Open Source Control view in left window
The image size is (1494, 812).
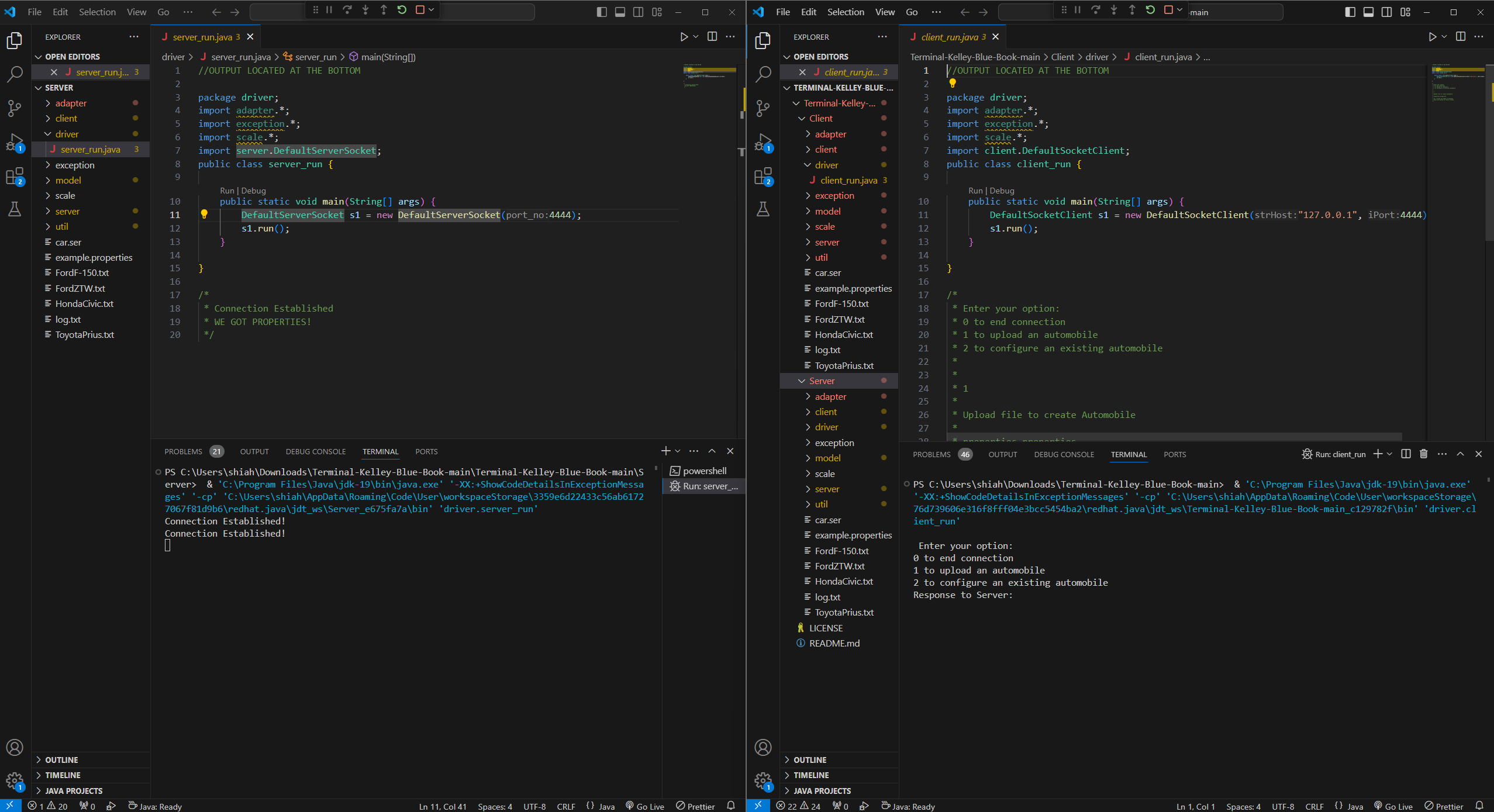[x=14, y=108]
